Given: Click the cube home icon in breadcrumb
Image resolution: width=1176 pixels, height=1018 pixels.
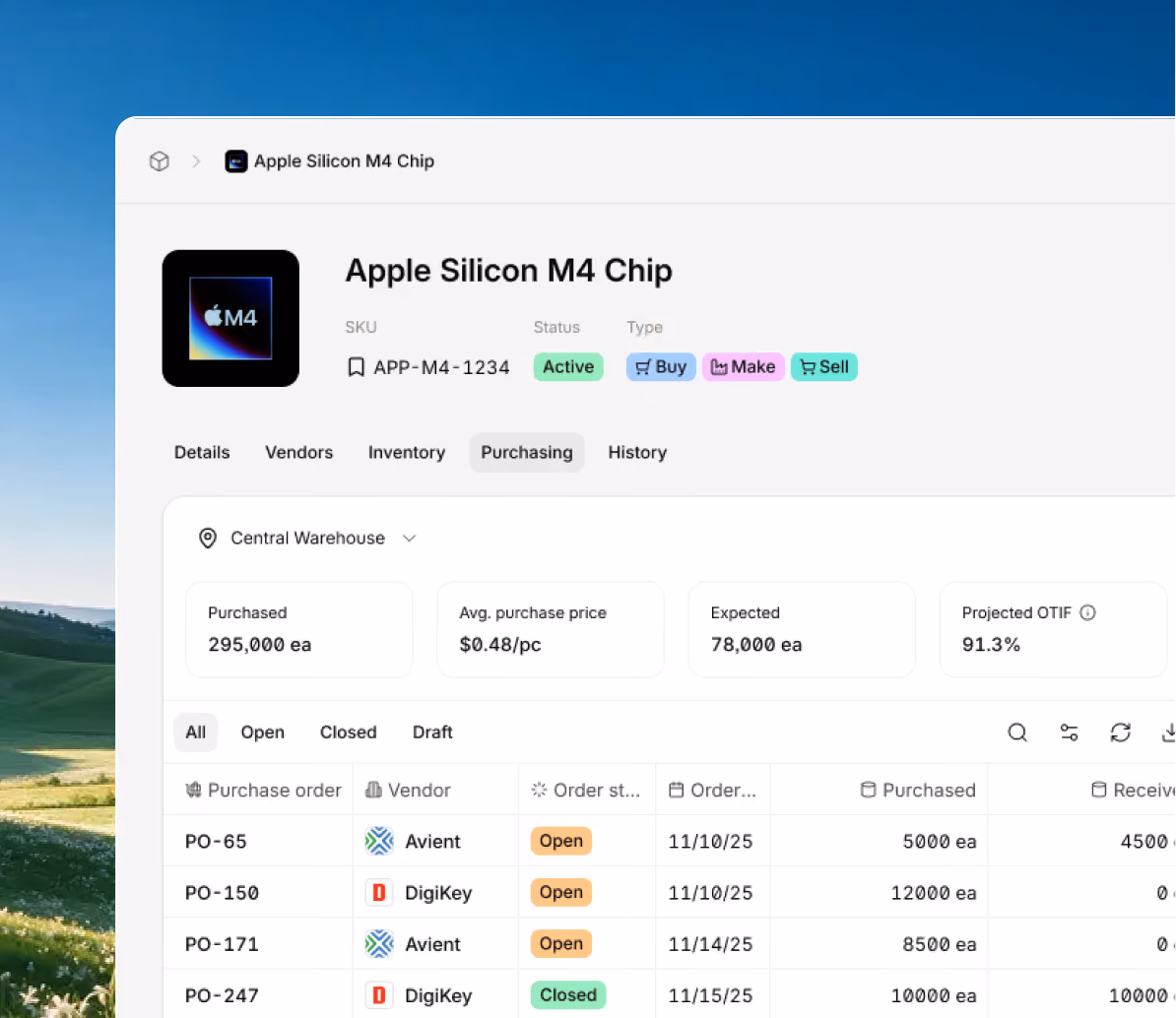Looking at the screenshot, I should (x=159, y=161).
